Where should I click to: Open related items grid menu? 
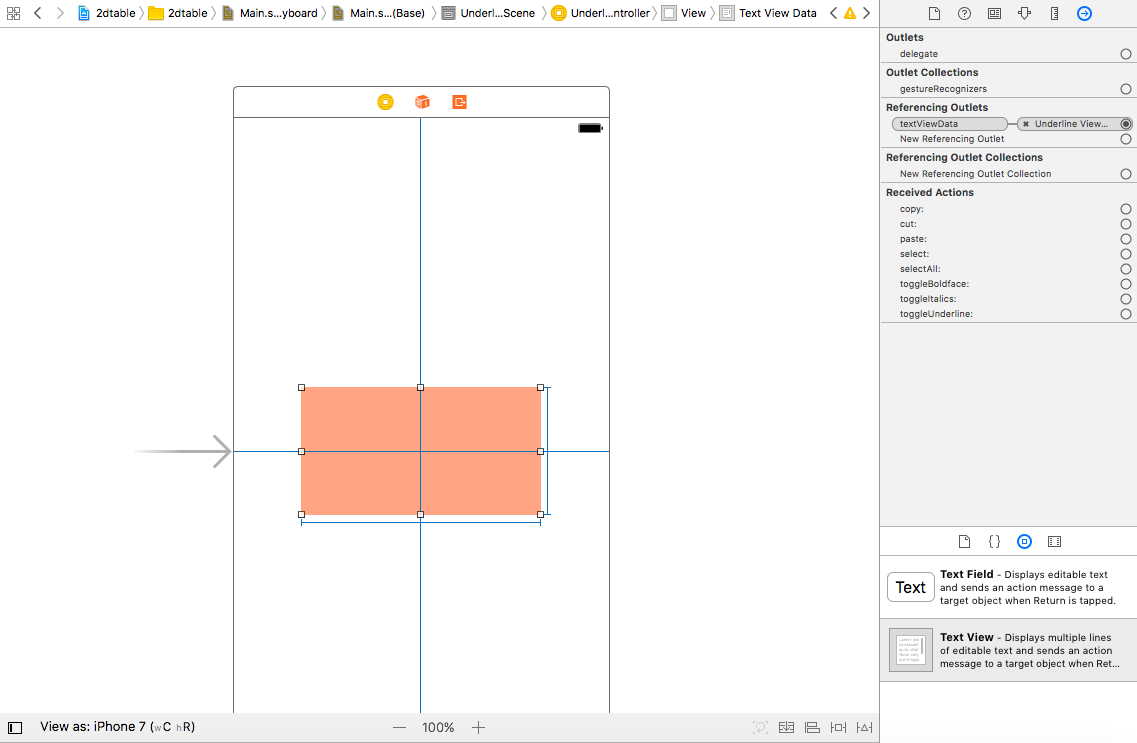pyautogui.click(x=13, y=13)
